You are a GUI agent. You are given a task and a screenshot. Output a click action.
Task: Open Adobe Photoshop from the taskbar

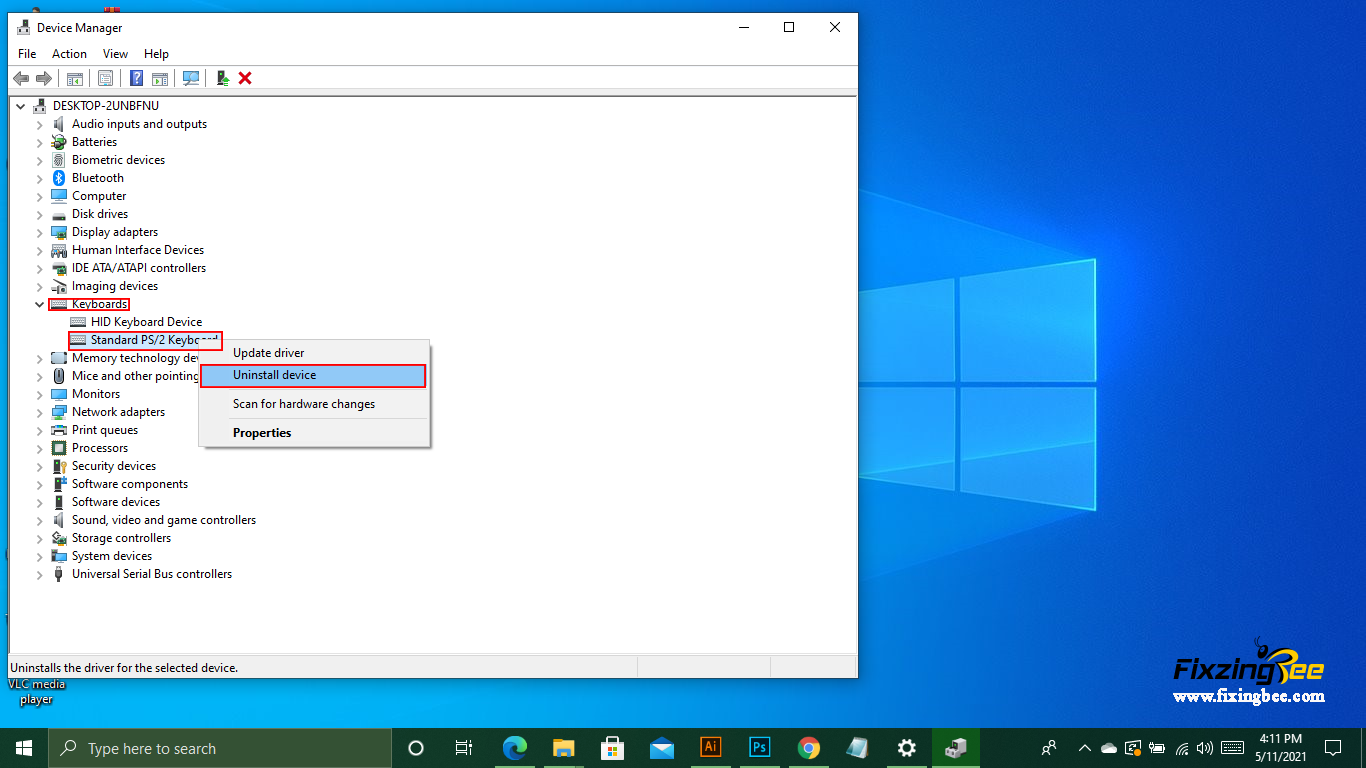point(760,747)
